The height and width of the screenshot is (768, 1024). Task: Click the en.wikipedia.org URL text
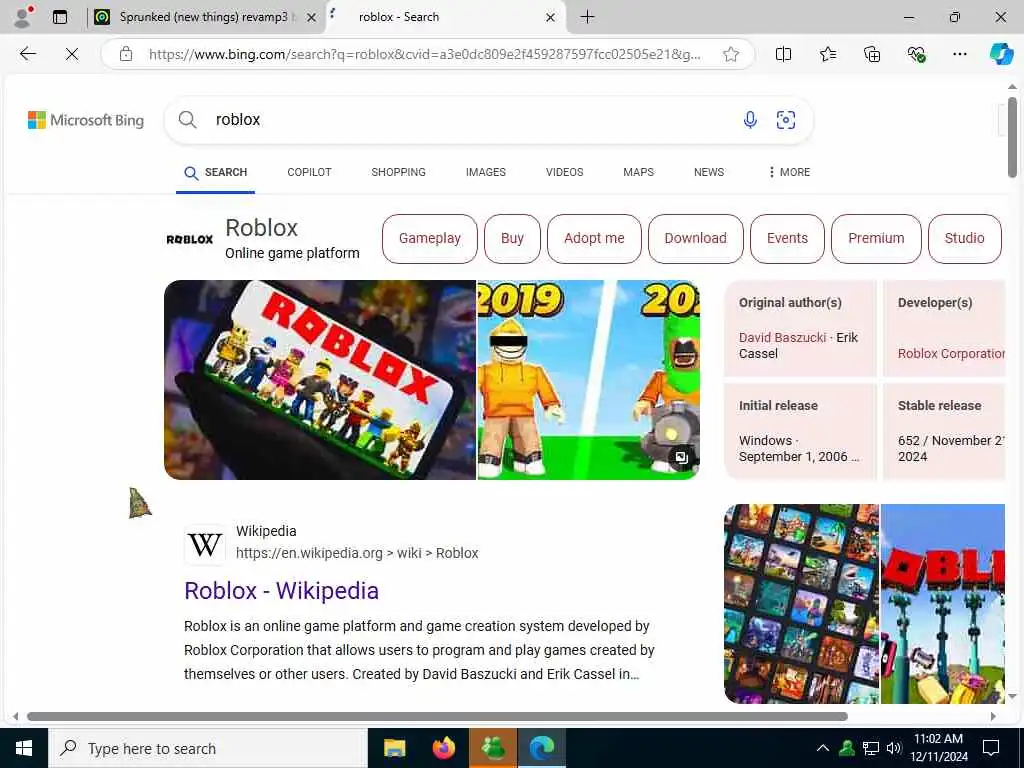(357, 553)
